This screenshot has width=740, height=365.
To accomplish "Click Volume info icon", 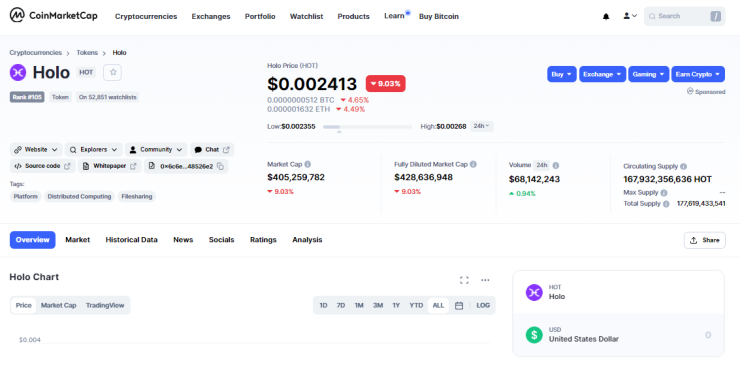I will click(556, 166).
